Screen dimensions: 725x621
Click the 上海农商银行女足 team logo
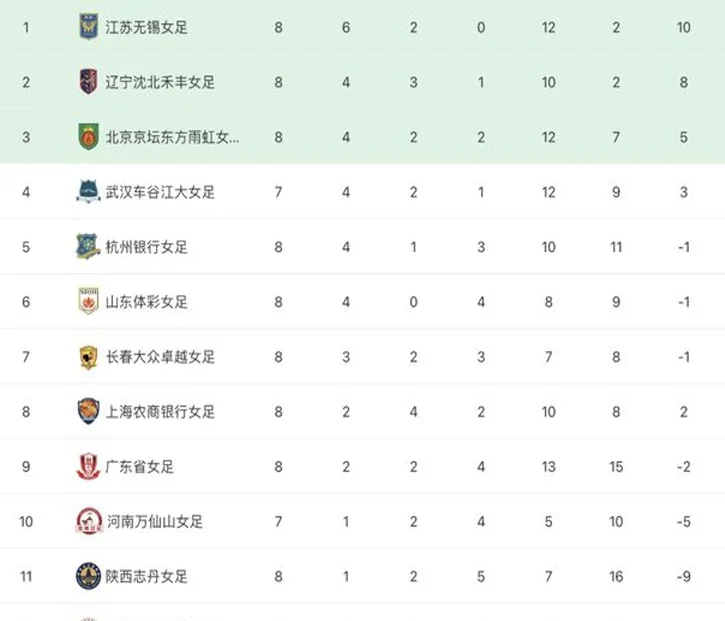(x=88, y=411)
